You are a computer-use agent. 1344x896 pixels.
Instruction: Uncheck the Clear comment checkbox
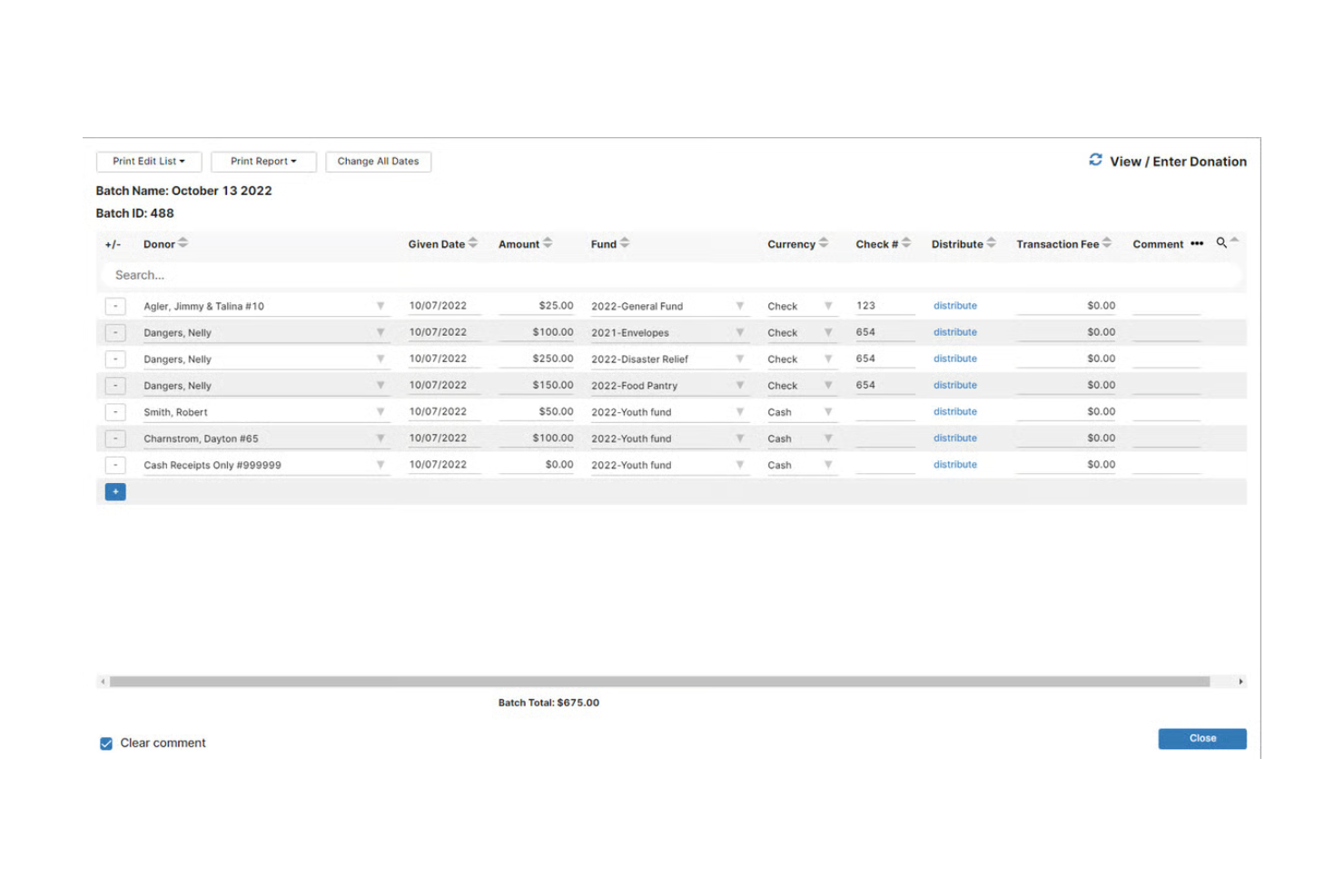106,743
